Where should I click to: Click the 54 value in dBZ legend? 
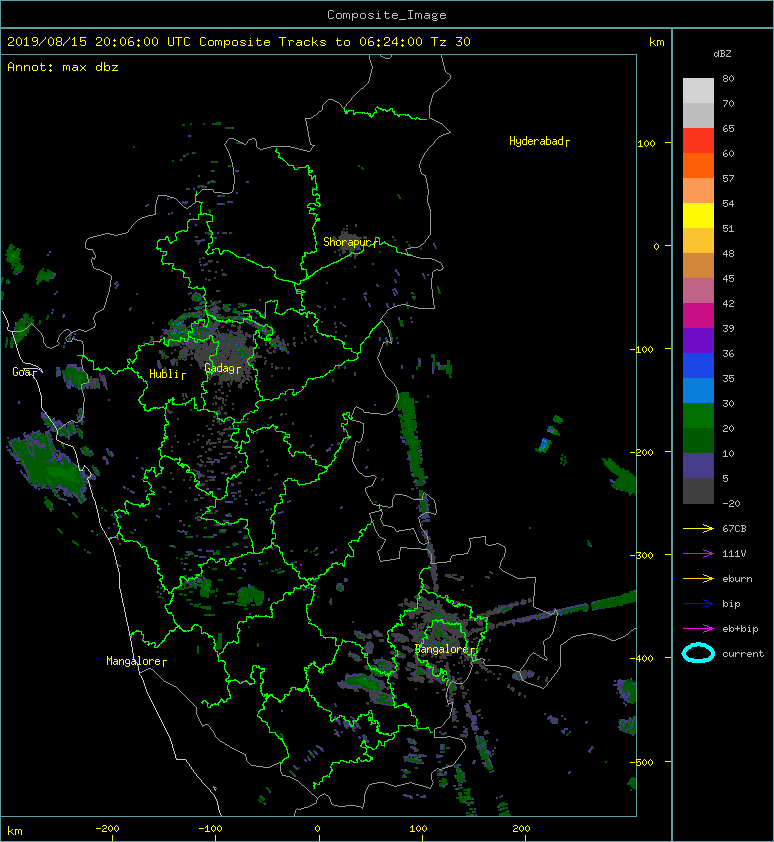[x=728, y=204]
